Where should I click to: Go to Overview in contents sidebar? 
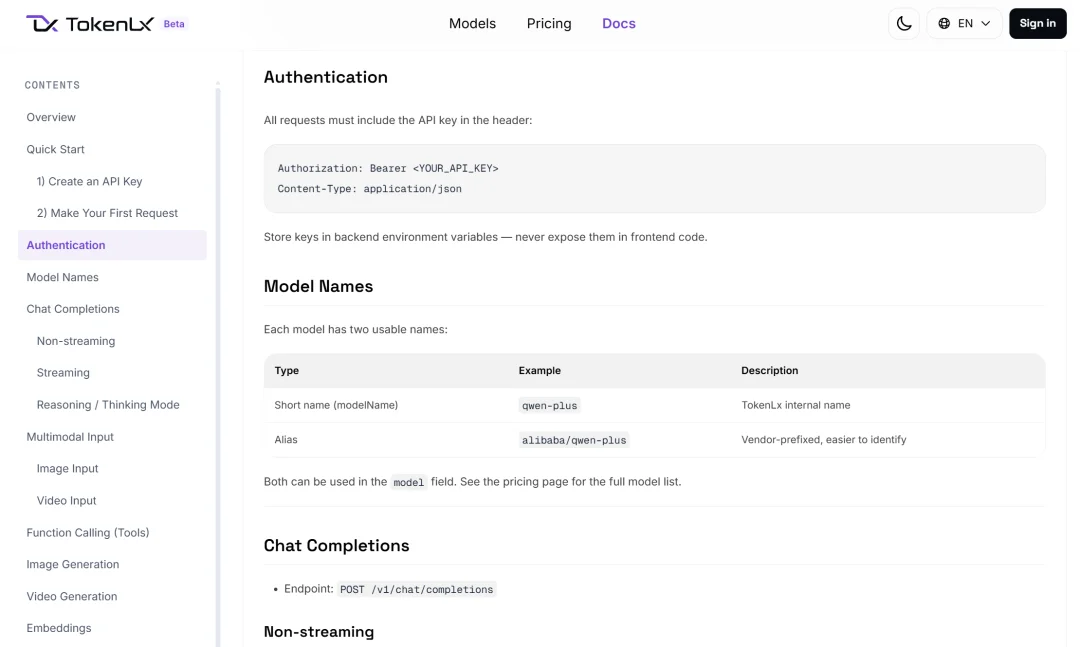tap(51, 117)
